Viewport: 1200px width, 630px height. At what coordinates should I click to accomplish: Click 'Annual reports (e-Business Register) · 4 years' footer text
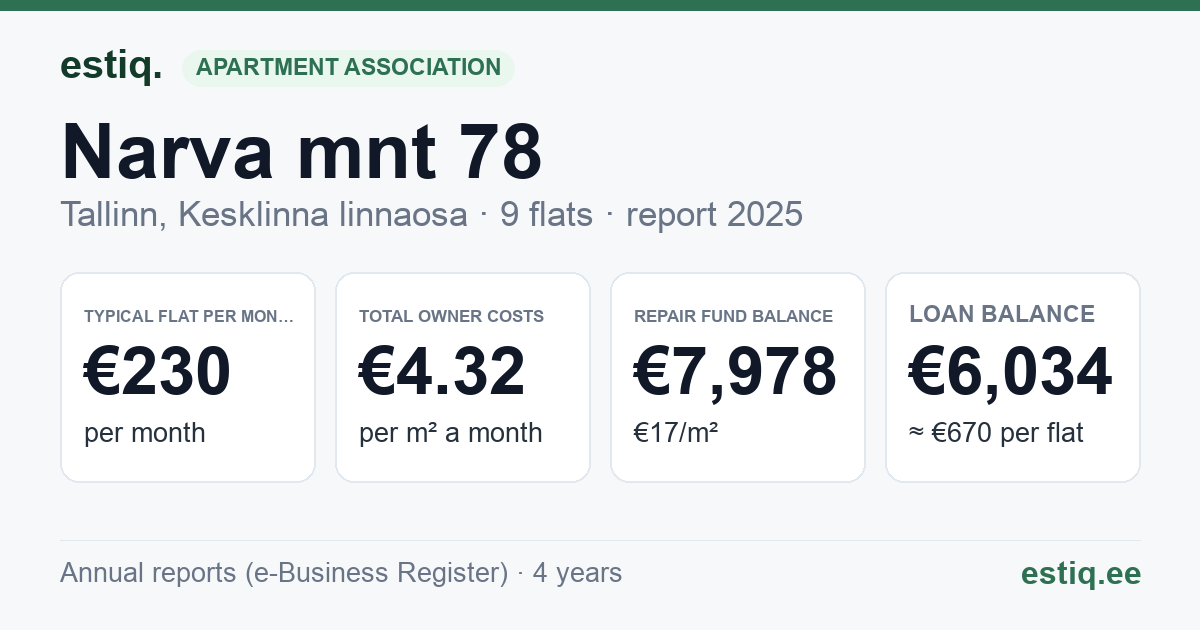[x=341, y=573]
